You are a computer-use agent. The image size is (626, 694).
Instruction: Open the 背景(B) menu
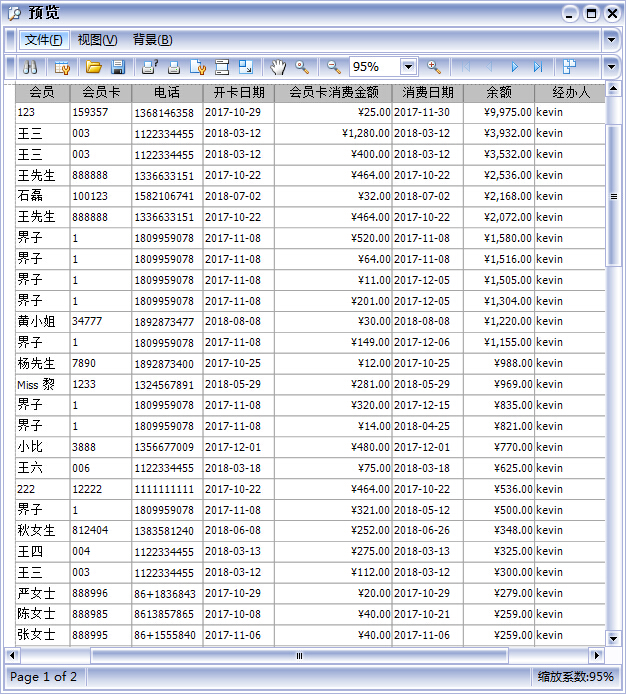pos(152,40)
